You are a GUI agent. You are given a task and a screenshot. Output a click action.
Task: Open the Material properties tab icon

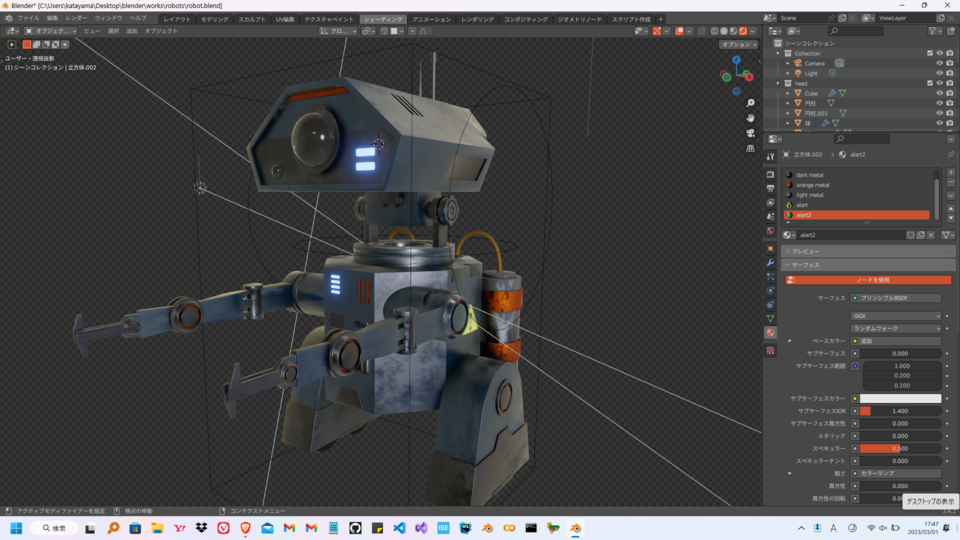click(770, 333)
